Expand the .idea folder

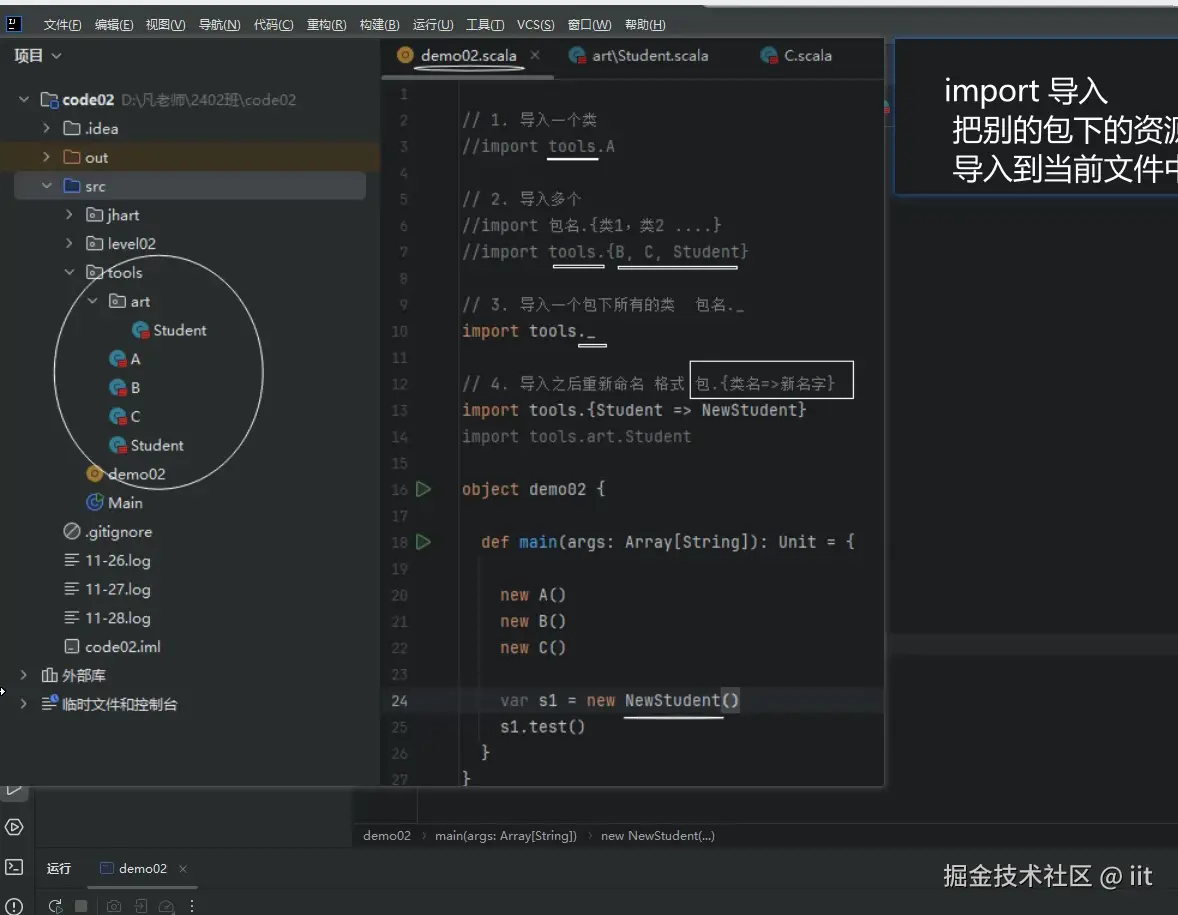pyautogui.click(x=47, y=128)
